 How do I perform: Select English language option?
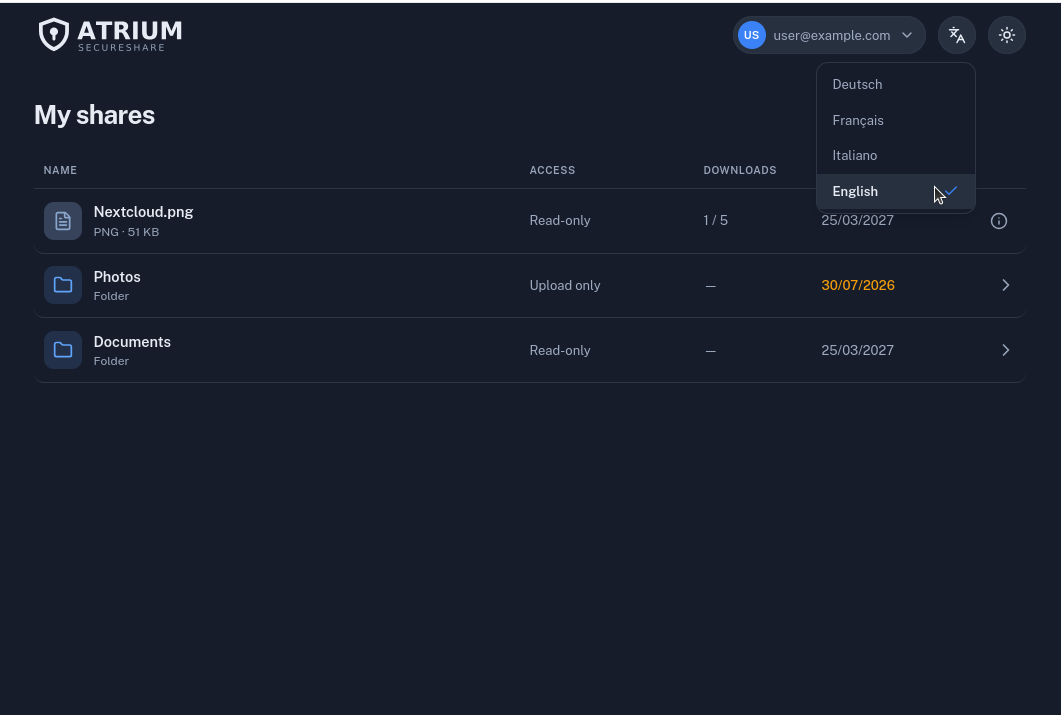pos(896,191)
